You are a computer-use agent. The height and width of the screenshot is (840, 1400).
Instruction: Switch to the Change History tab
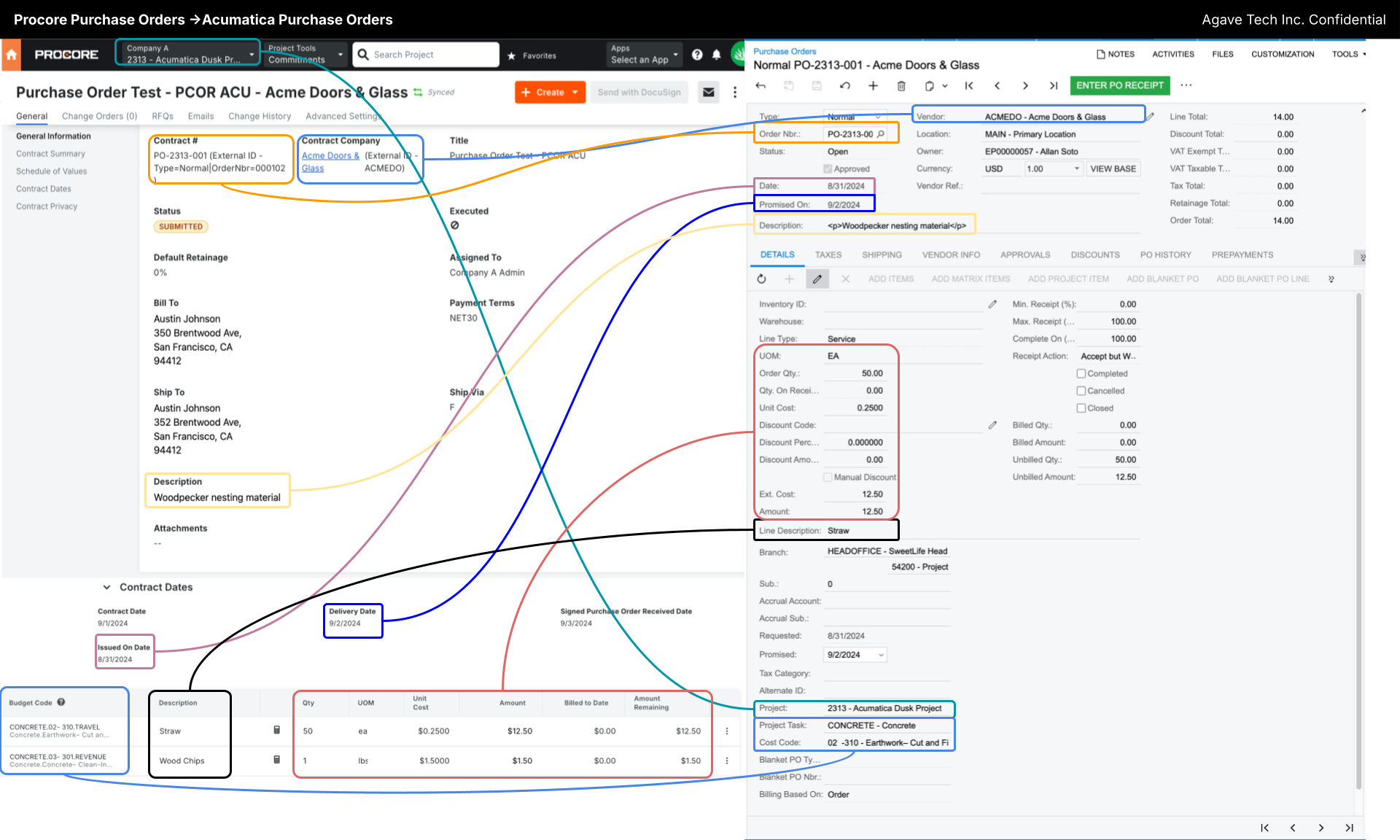click(x=260, y=116)
